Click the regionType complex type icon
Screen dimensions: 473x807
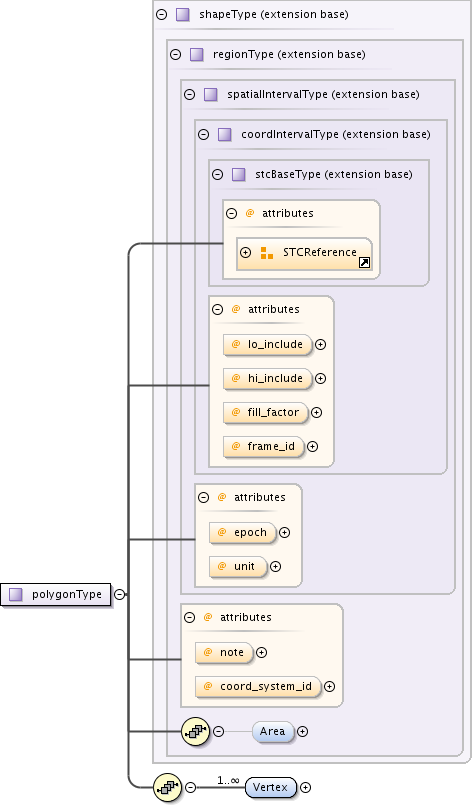coord(197,54)
